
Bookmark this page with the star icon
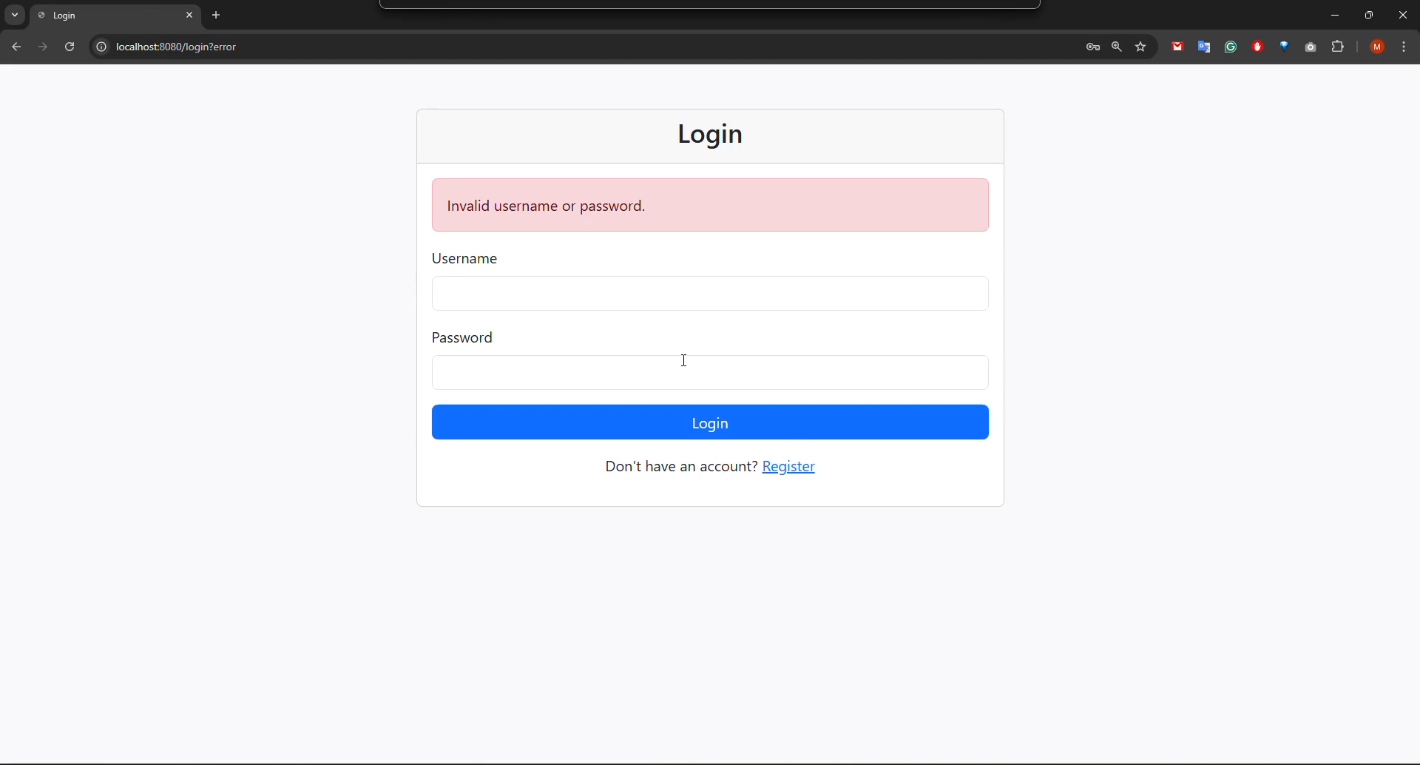point(1141,47)
